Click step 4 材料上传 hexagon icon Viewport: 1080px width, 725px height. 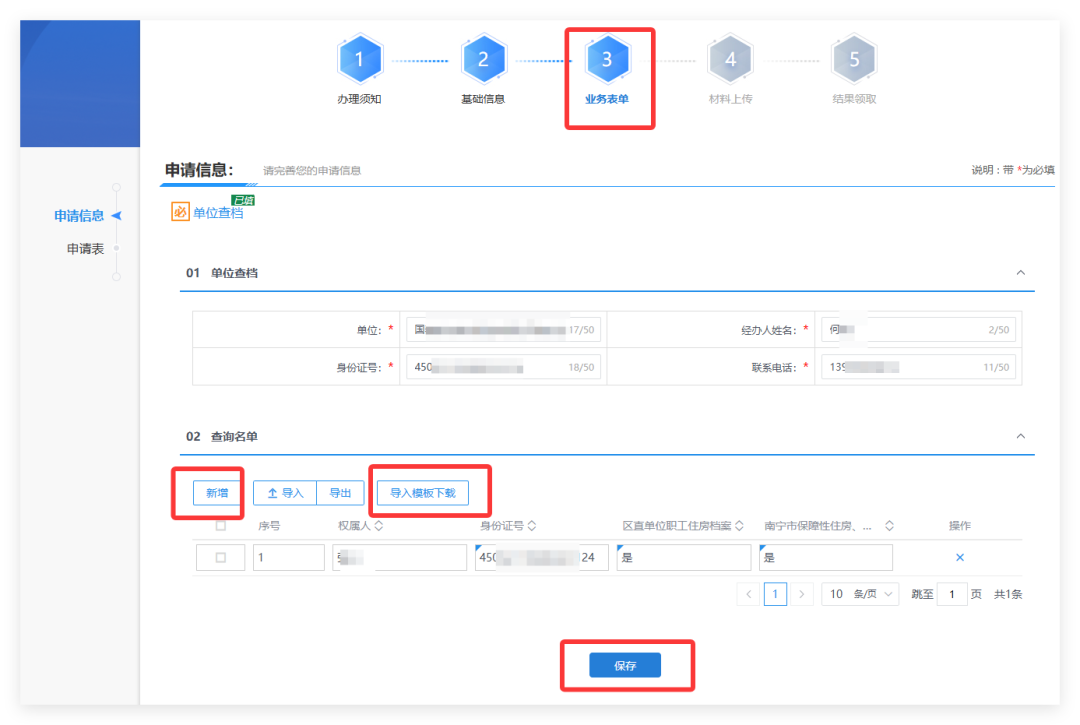coord(730,60)
